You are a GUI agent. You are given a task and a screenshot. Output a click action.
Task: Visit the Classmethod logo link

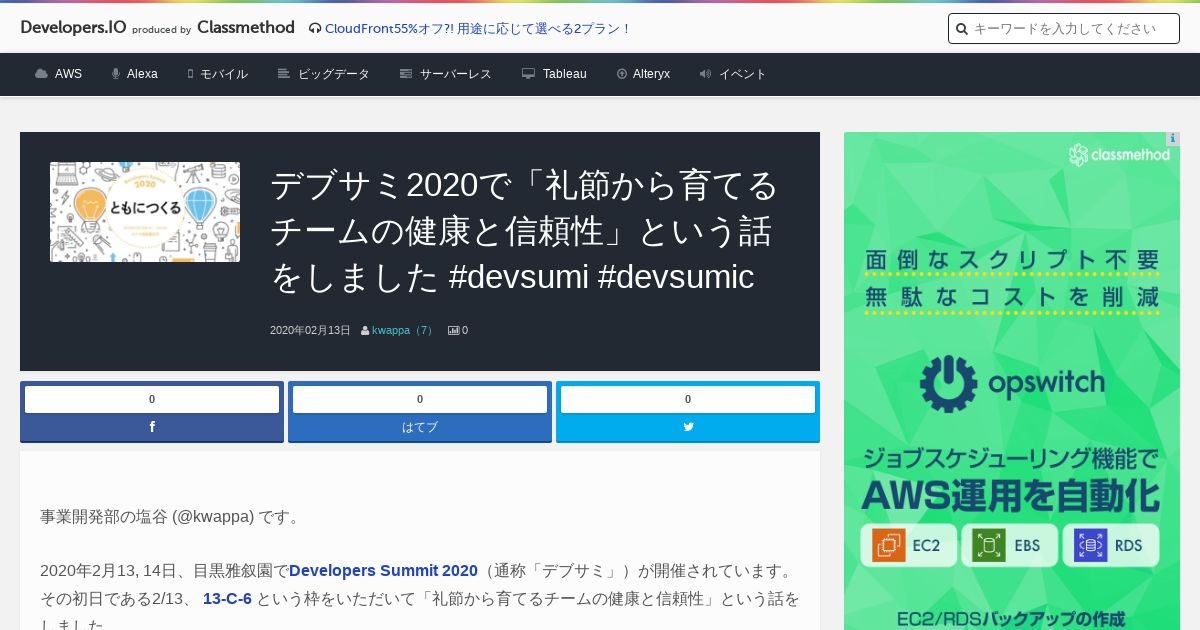tap(246, 28)
